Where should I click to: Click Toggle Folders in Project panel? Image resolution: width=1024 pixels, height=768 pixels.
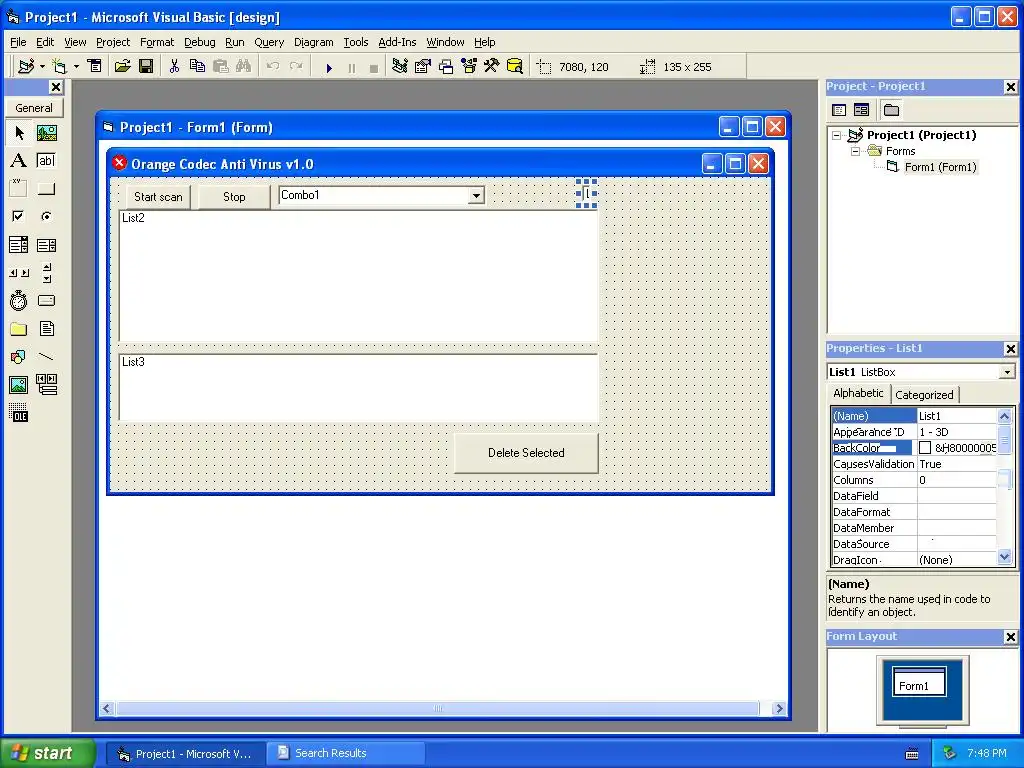click(x=891, y=110)
